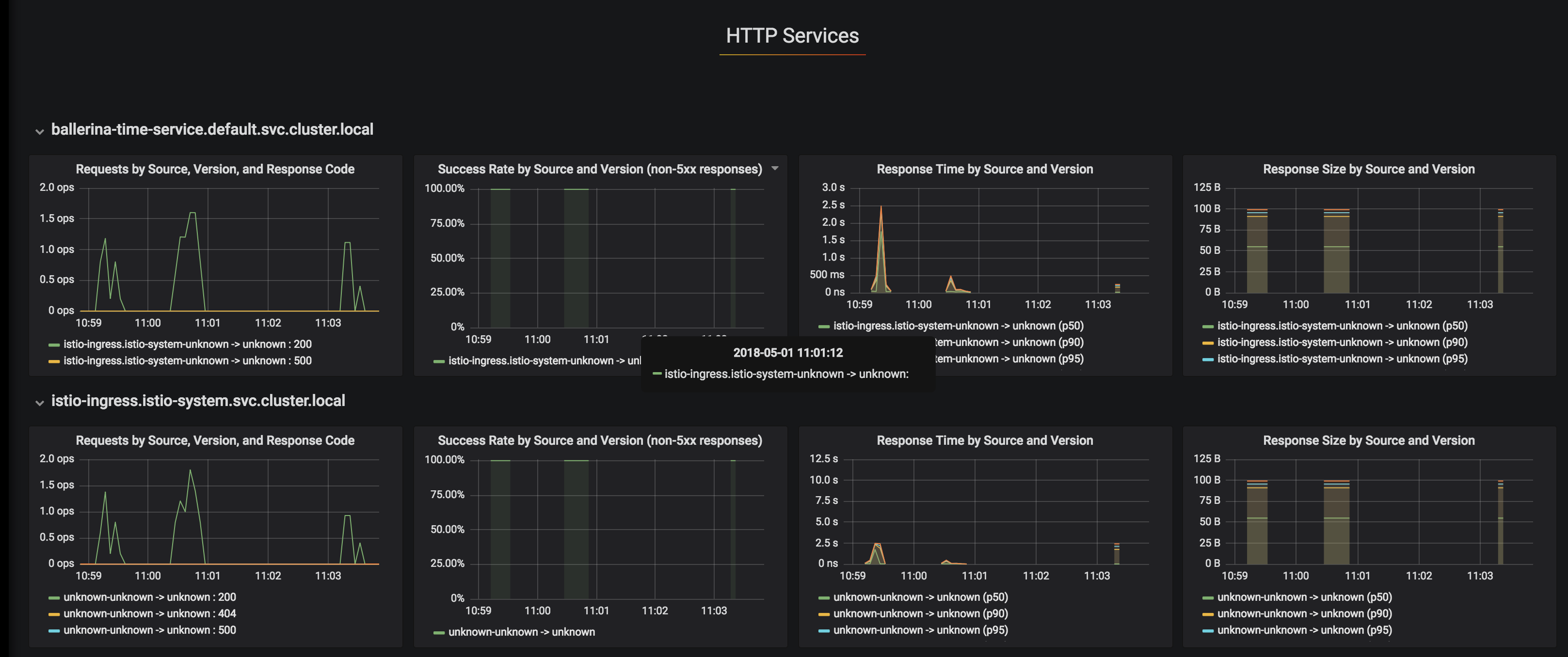
Task: Toggle 'unknown-unknown -> unknown : 500' series
Action: coord(149,630)
